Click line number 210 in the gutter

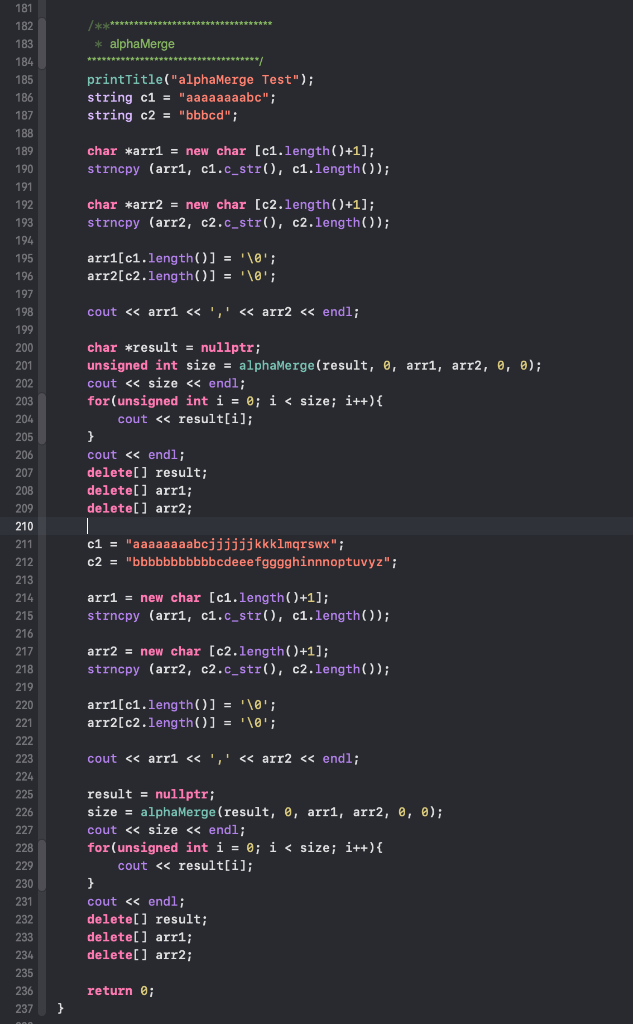click(x=24, y=526)
